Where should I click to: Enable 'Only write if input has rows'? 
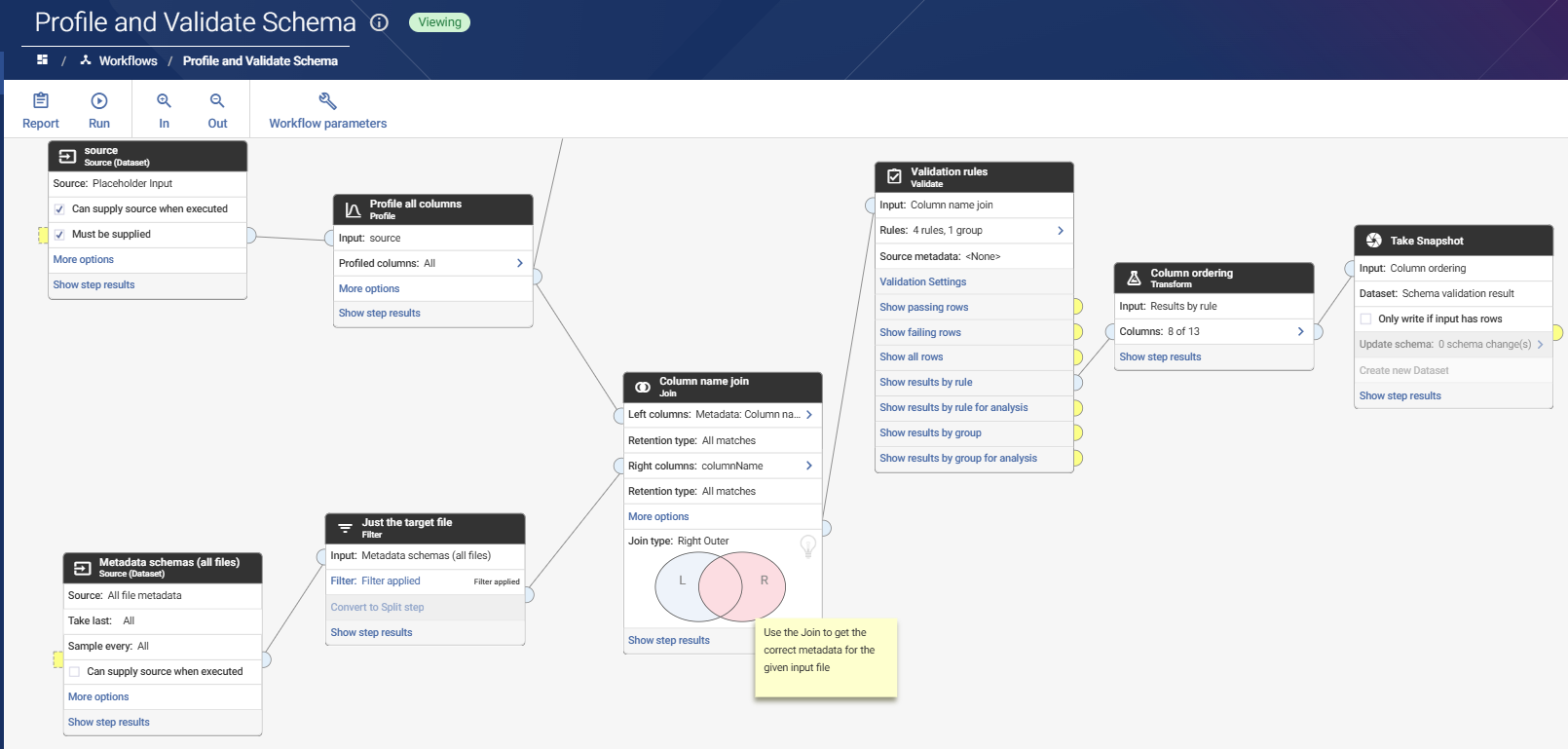[1365, 319]
